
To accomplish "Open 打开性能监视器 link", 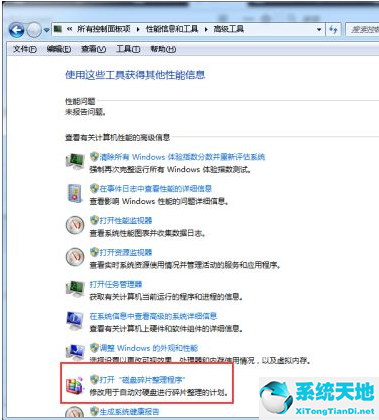I will 126,221.
